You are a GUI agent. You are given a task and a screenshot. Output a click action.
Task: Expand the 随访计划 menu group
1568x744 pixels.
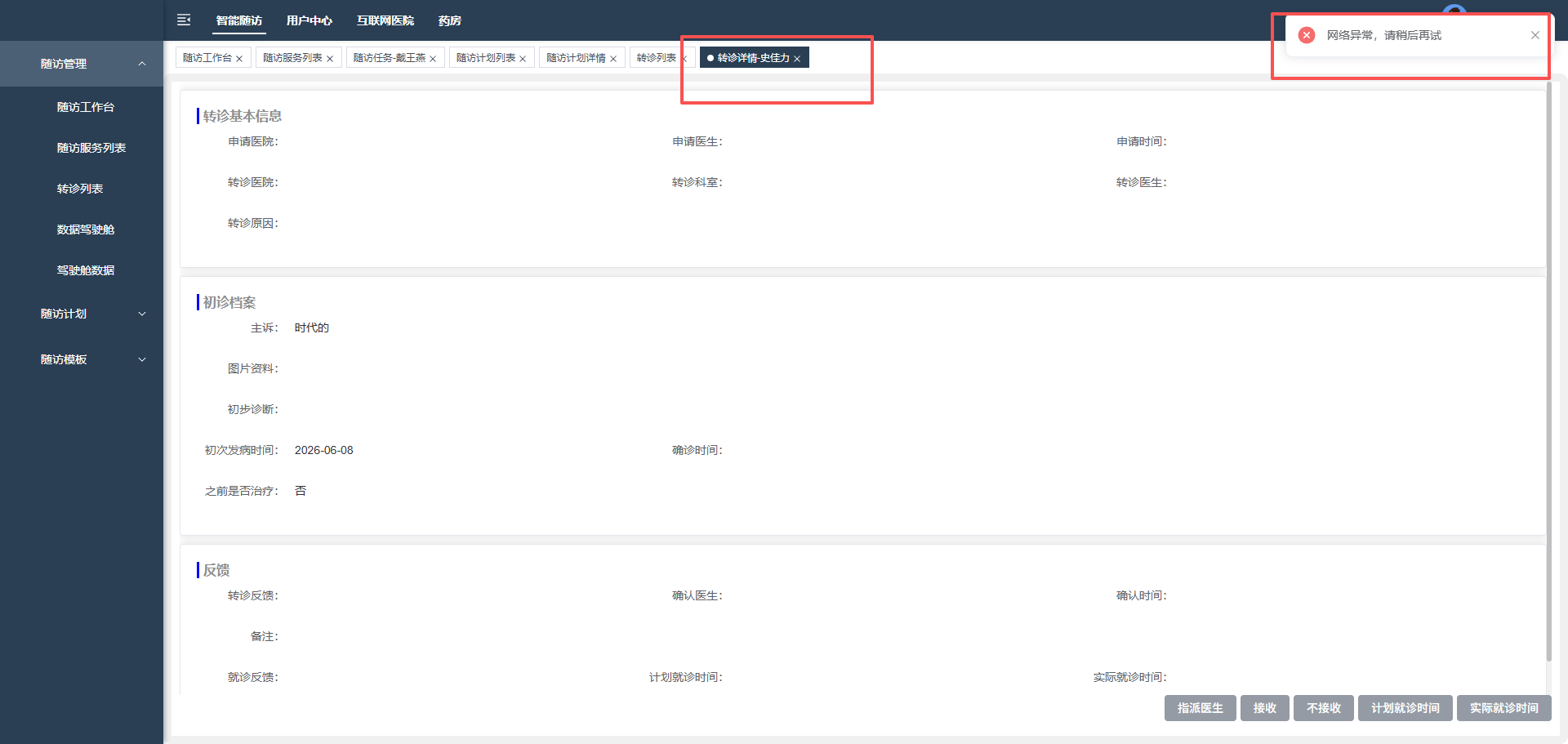[x=142, y=314]
